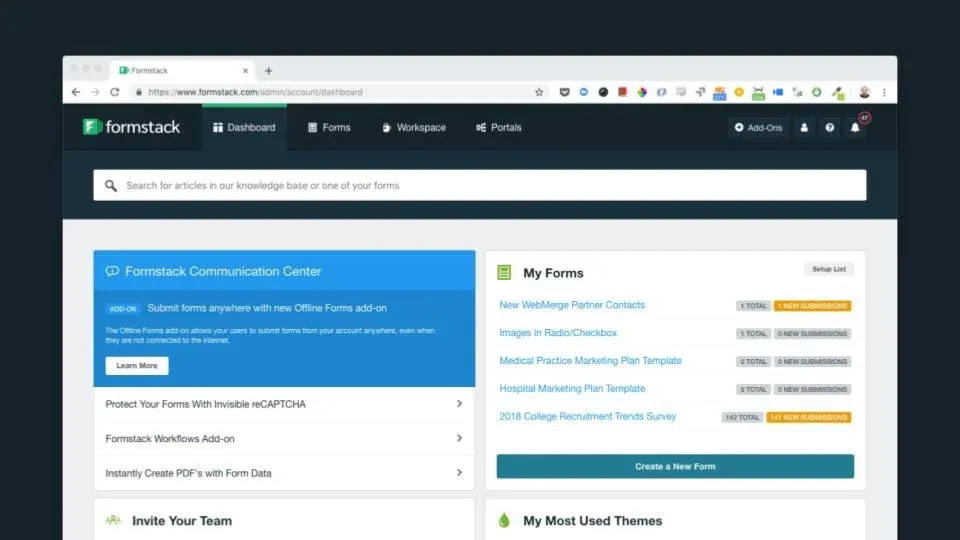Click the Formstack logo
The height and width of the screenshot is (540, 960).
[132, 127]
